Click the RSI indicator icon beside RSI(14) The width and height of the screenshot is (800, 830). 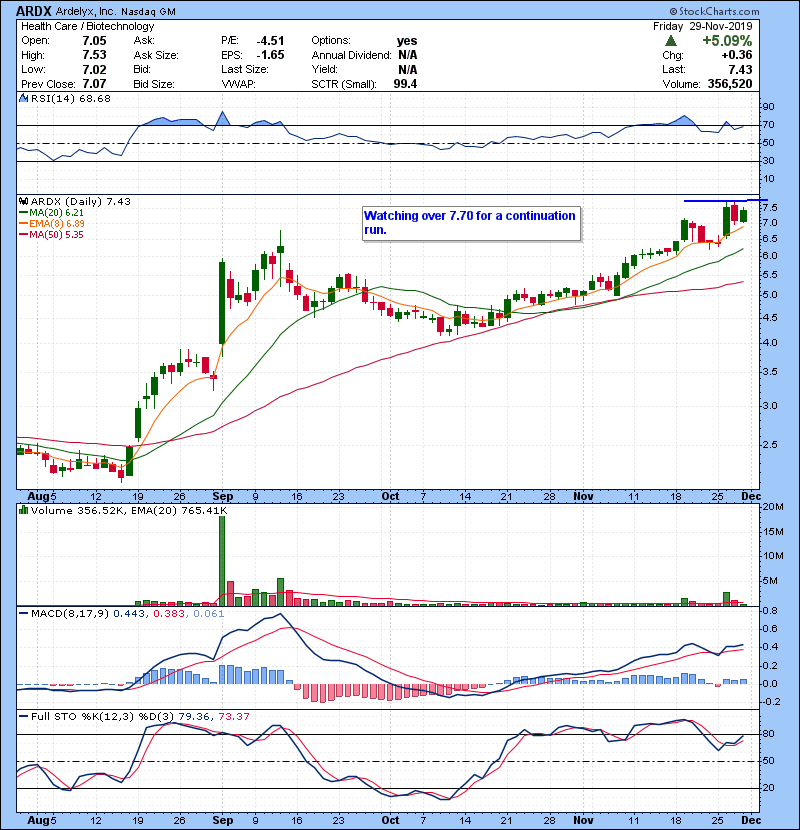click(23, 98)
